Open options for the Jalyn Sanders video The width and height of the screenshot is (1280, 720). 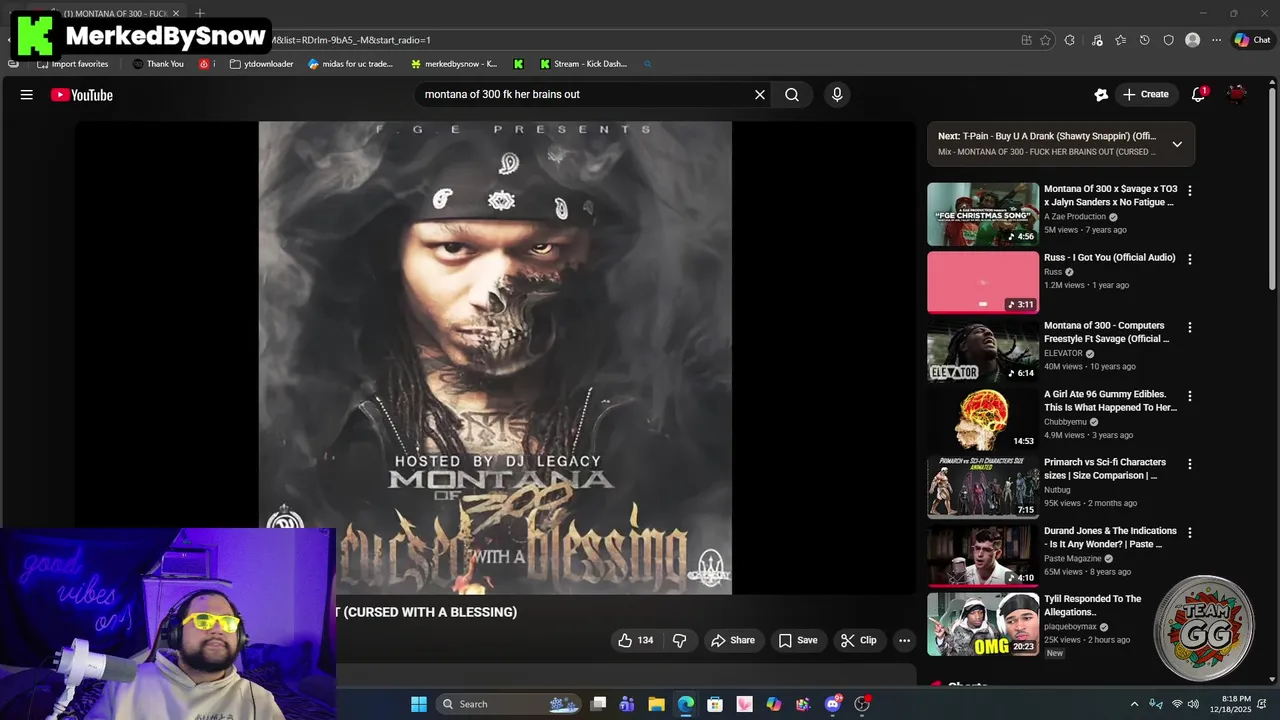coord(1190,191)
